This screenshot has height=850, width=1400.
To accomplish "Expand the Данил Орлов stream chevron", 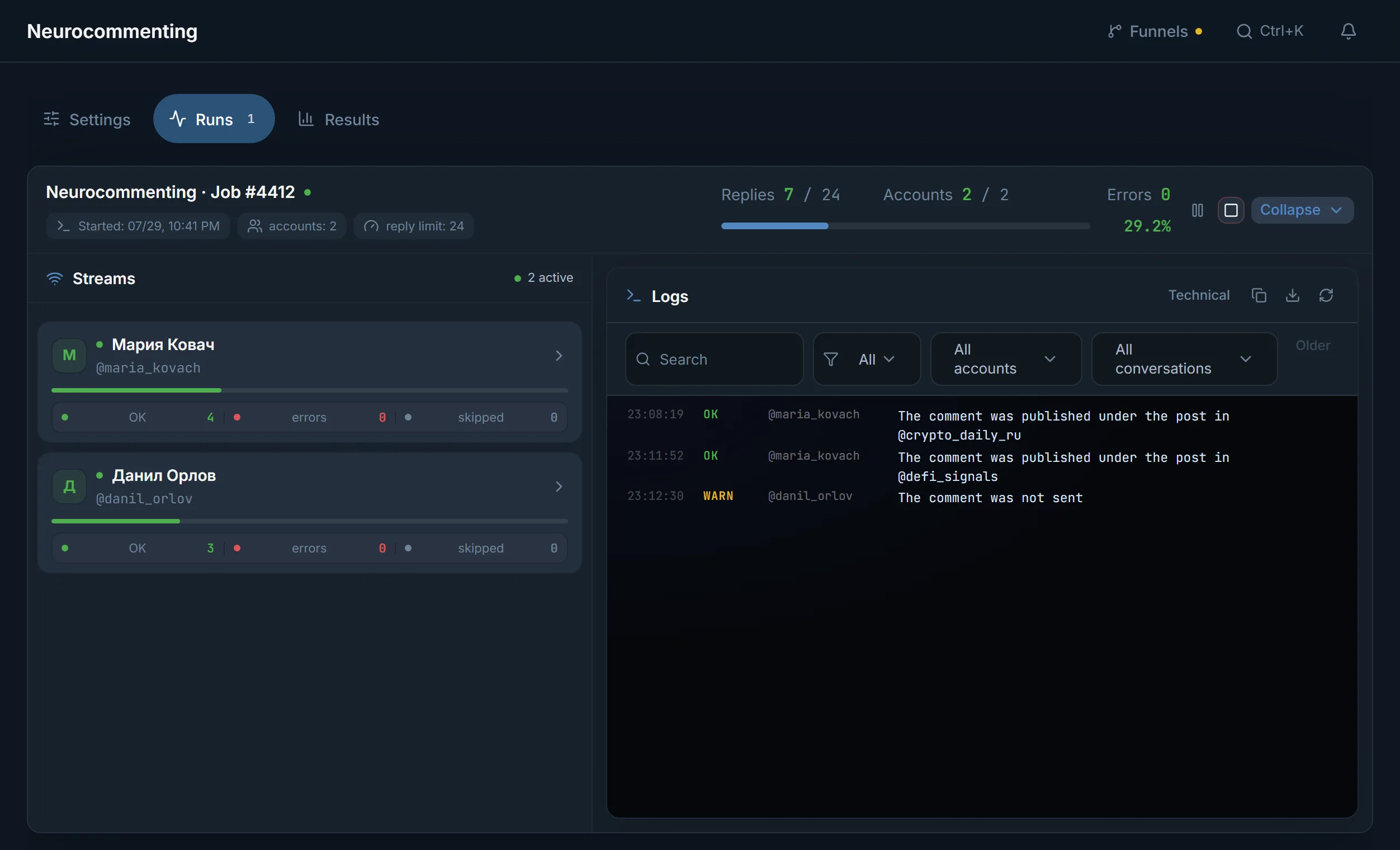I will pos(559,487).
